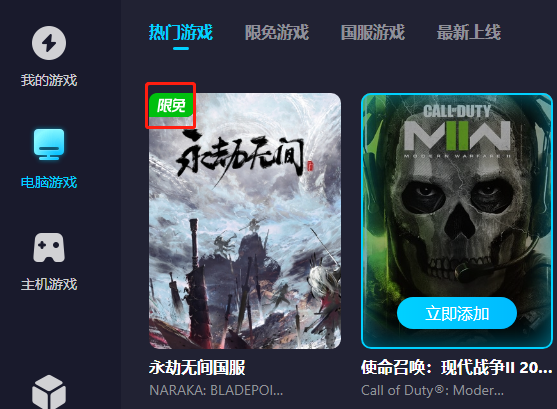Click the lightning bolt My Games icon
The height and width of the screenshot is (409, 557).
49,43
